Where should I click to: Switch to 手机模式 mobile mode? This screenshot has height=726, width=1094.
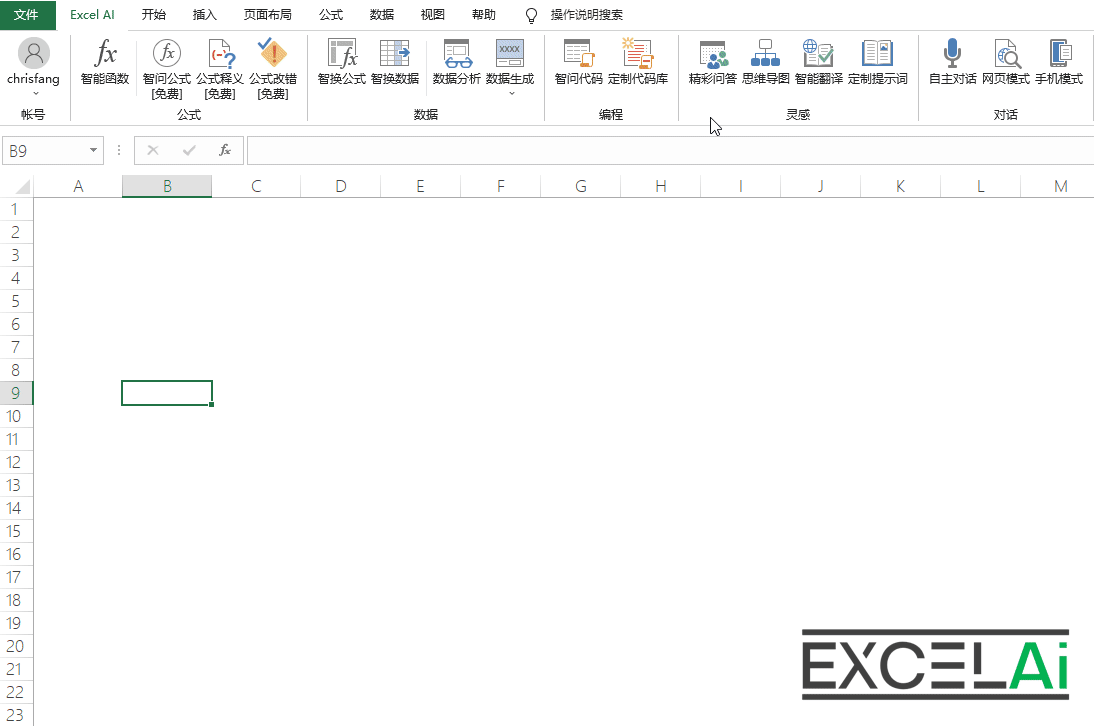click(x=1058, y=63)
